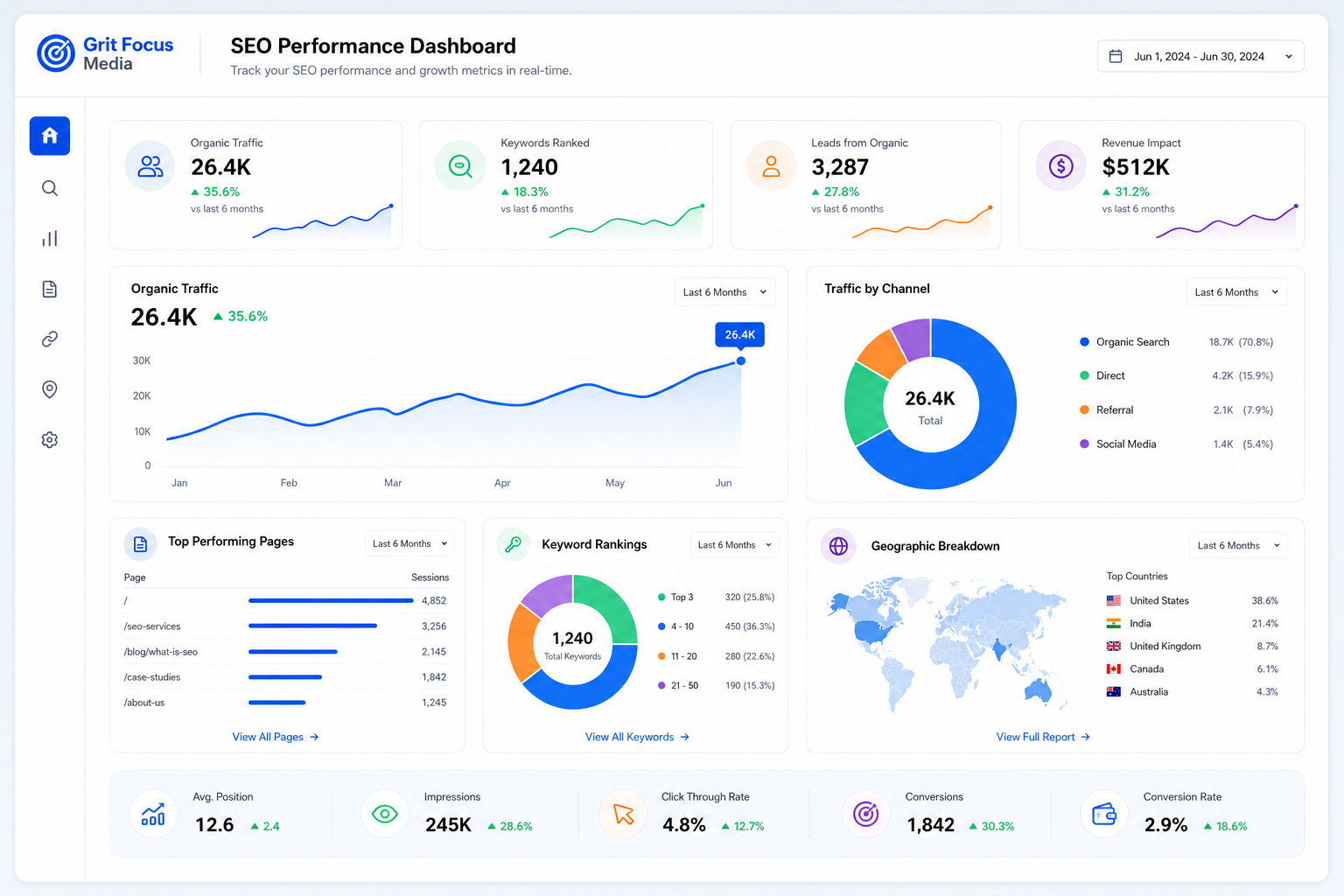Open Organic Traffic chart Last 6 Months dropdown
1344x896 pixels.
coord(724,292)
